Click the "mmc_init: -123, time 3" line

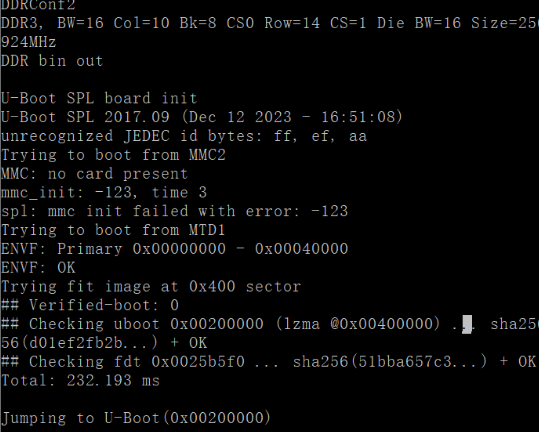104,192
